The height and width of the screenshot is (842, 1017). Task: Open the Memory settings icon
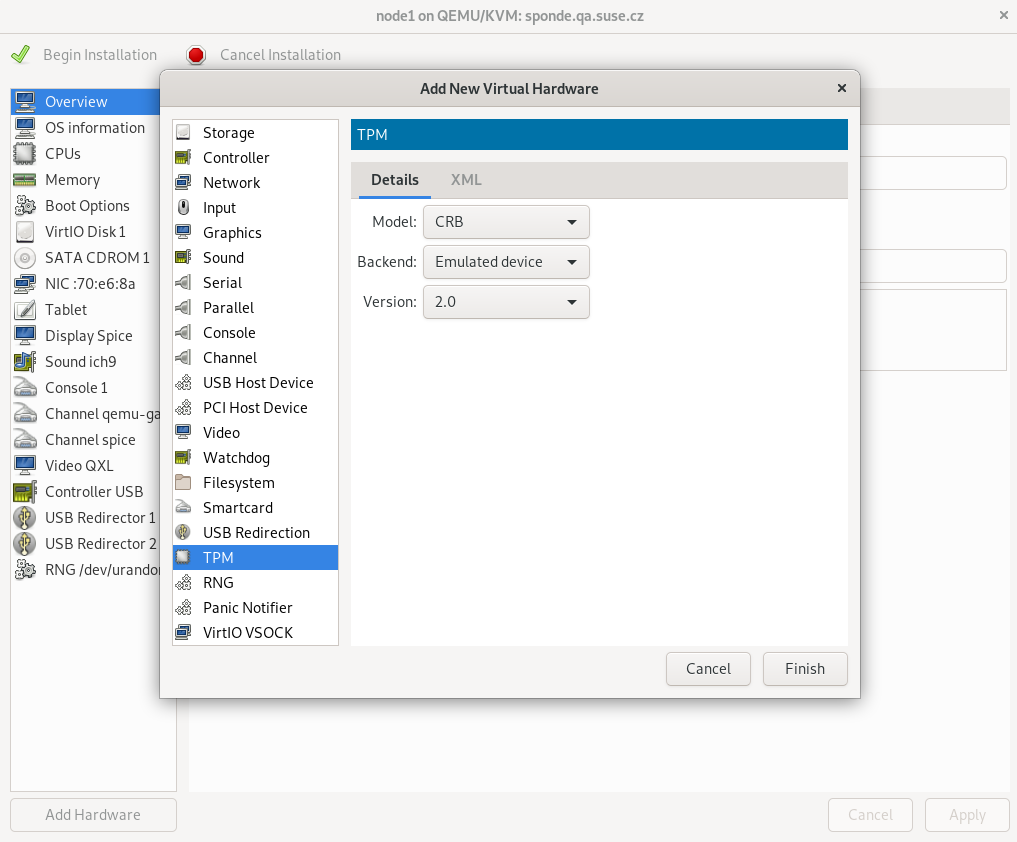coord(25,179)
